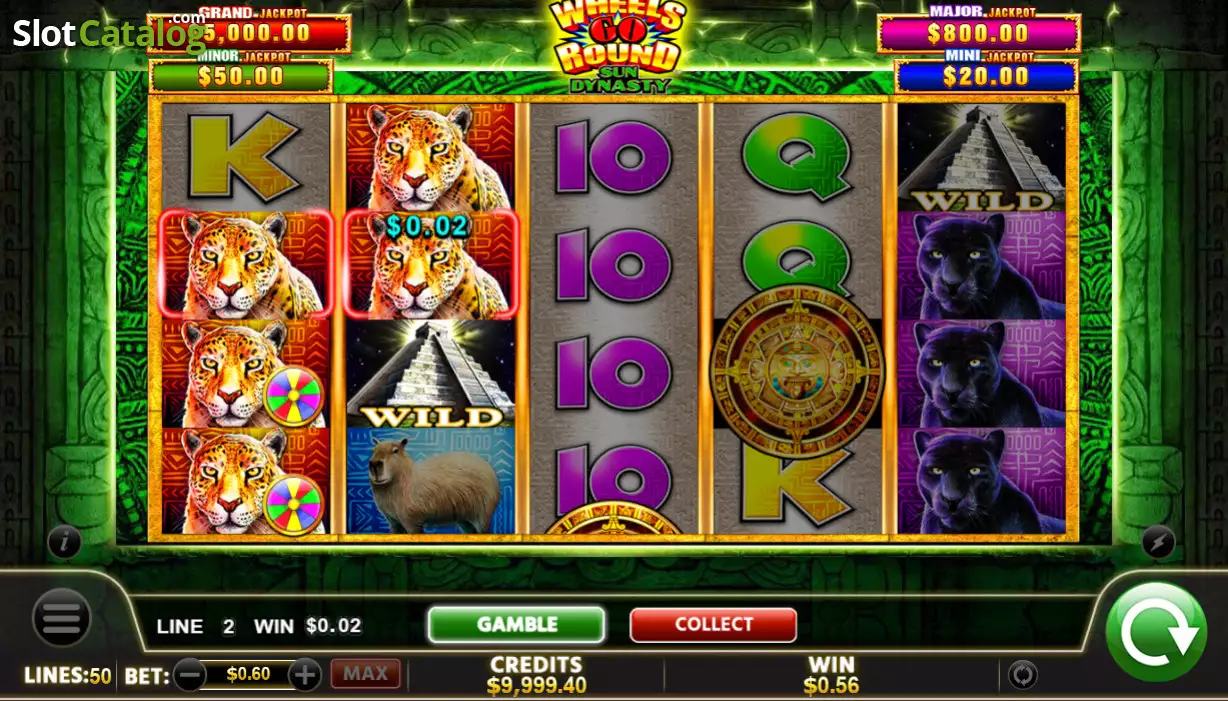
Task: Click the Grand Jackpot display
Action: tap(249, 30)
